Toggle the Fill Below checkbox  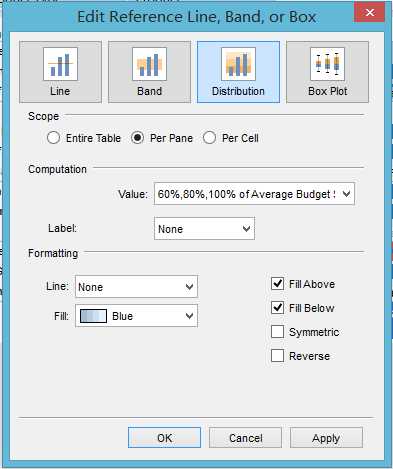(278, 308)
